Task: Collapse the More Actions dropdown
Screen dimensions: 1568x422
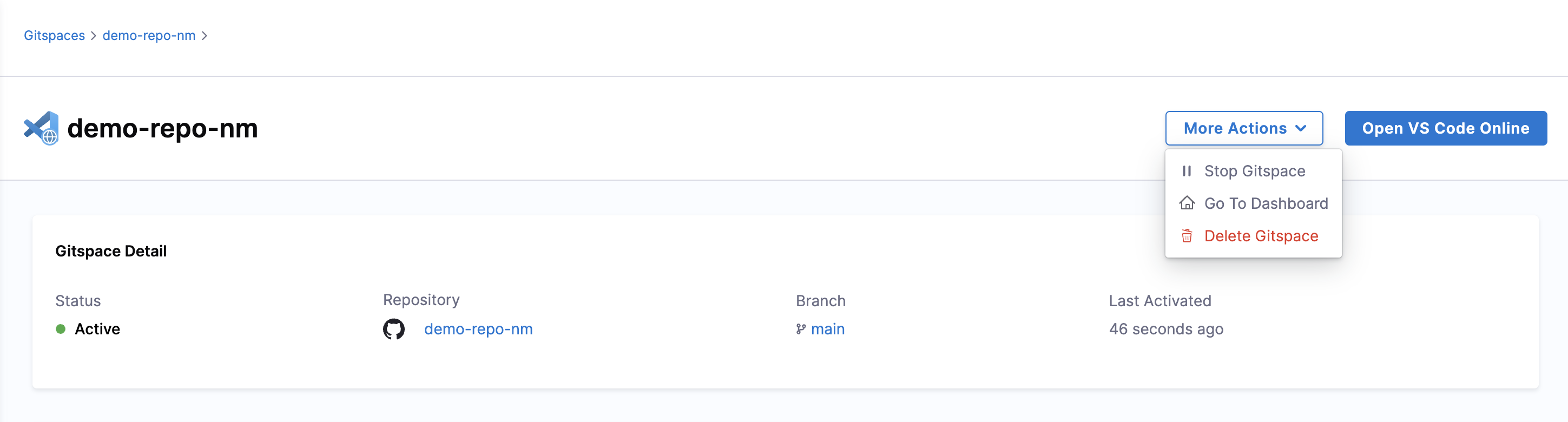Action: (1243, 128)
